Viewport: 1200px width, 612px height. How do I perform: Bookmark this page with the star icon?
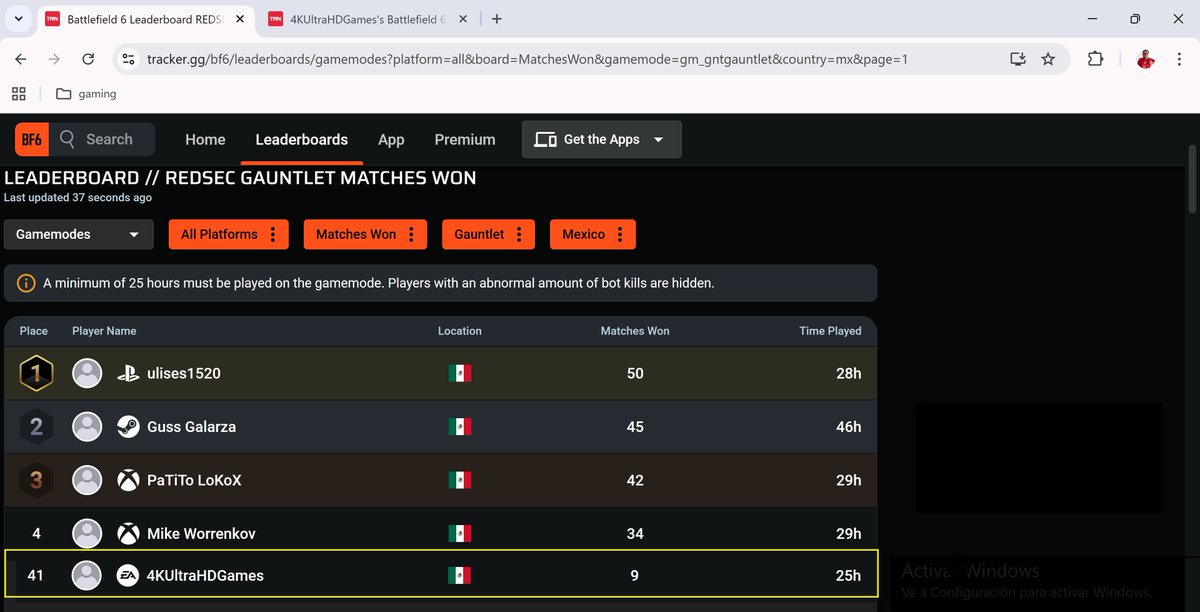(1048, 59)
